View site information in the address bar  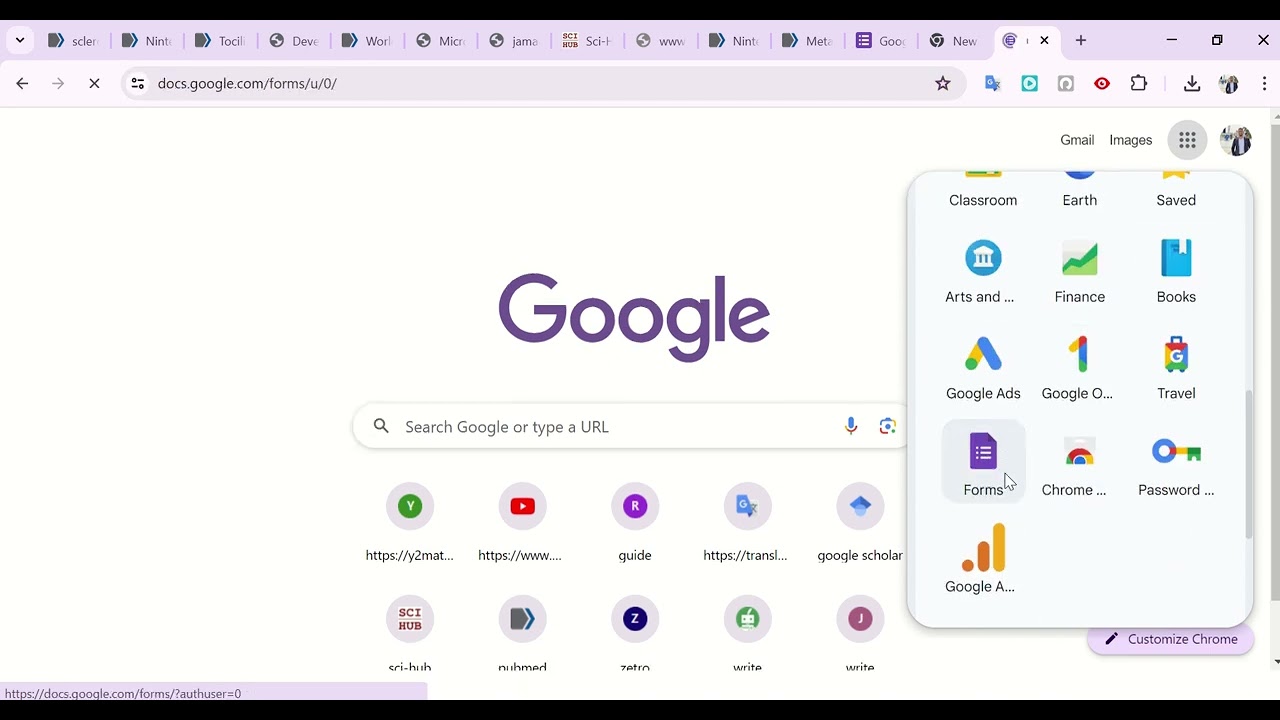pos(138,84)
